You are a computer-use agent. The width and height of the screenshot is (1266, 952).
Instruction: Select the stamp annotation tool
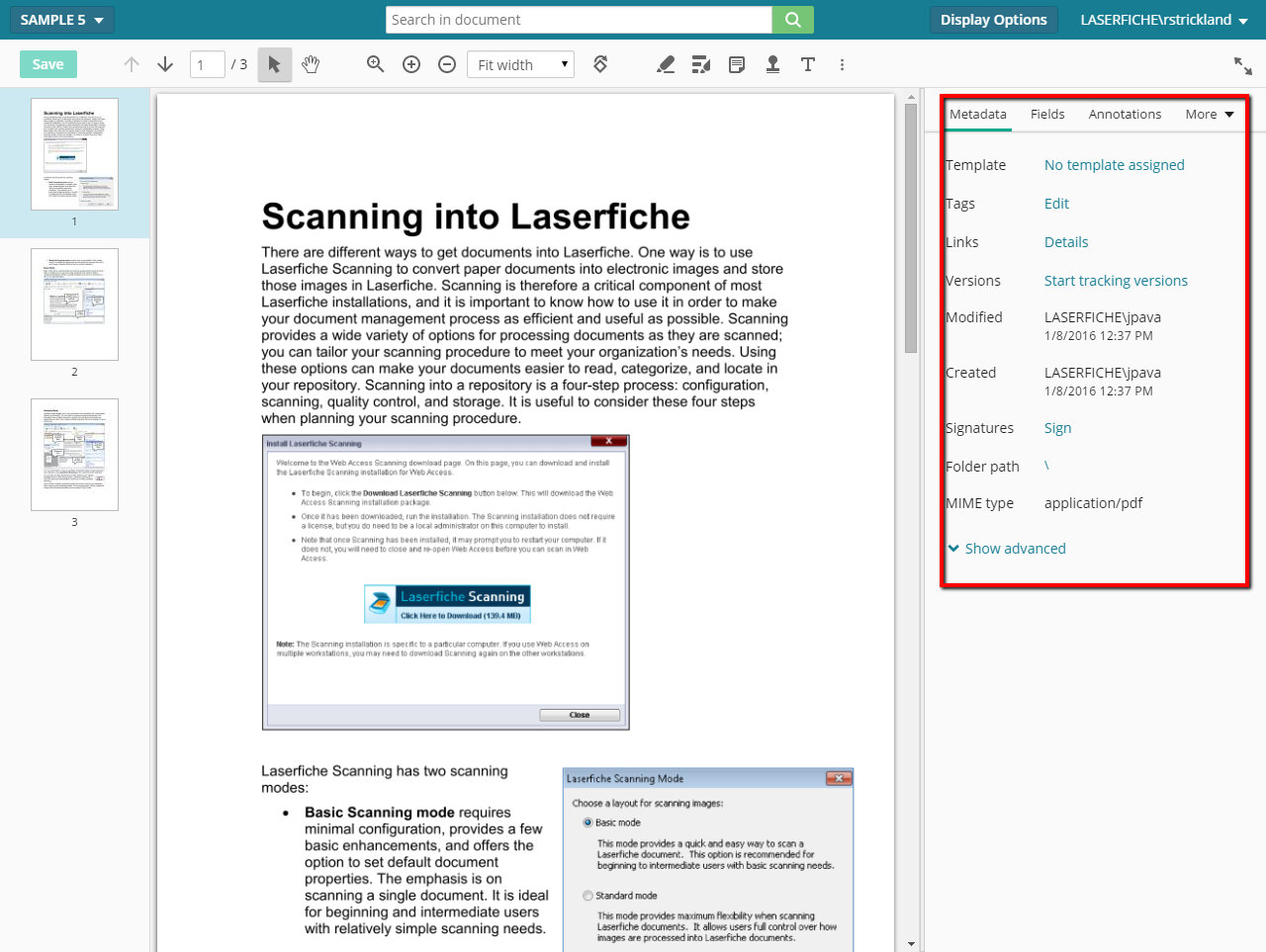(772, 64)
